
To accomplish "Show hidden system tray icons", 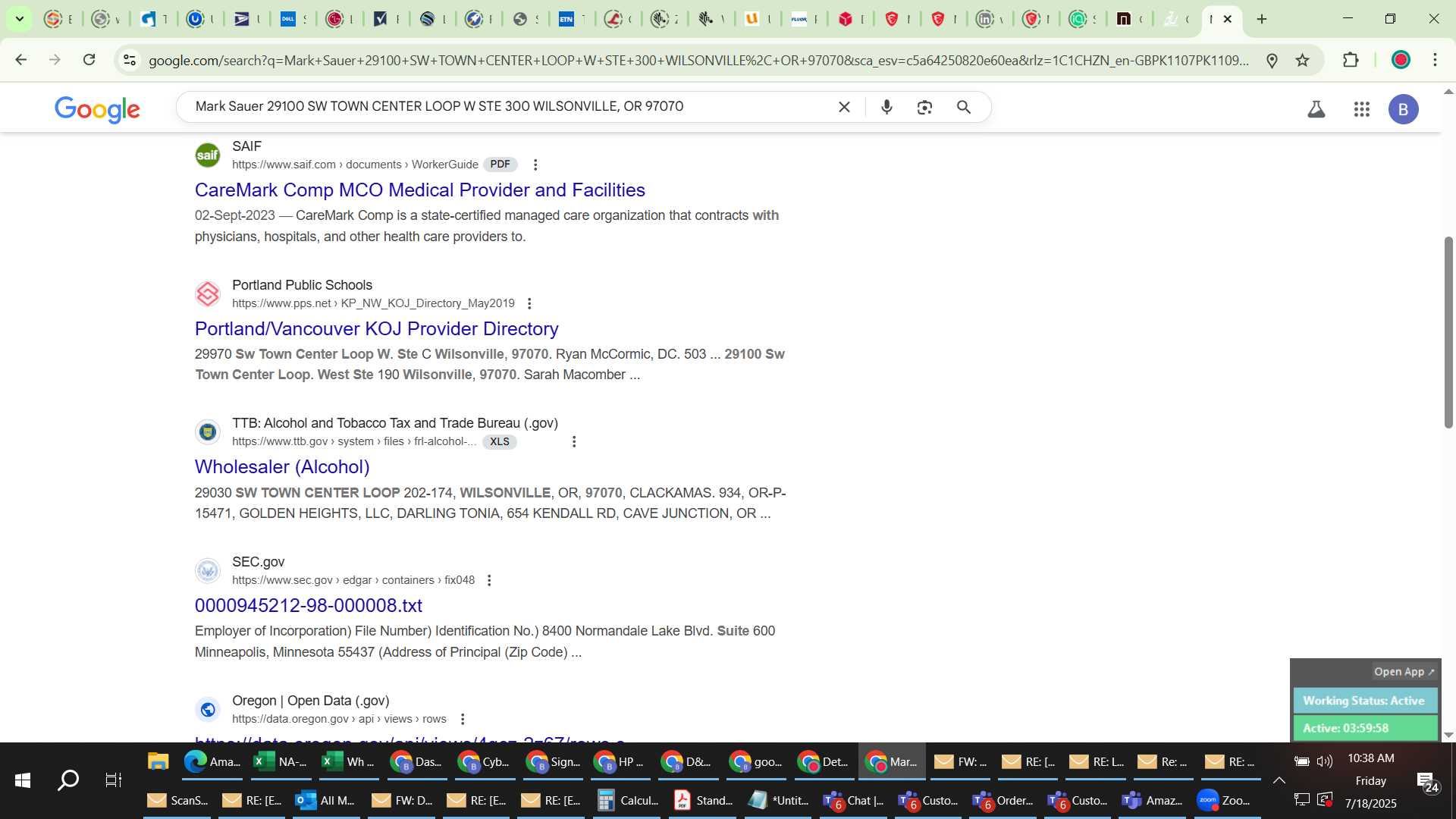I will pos(1279,780).
